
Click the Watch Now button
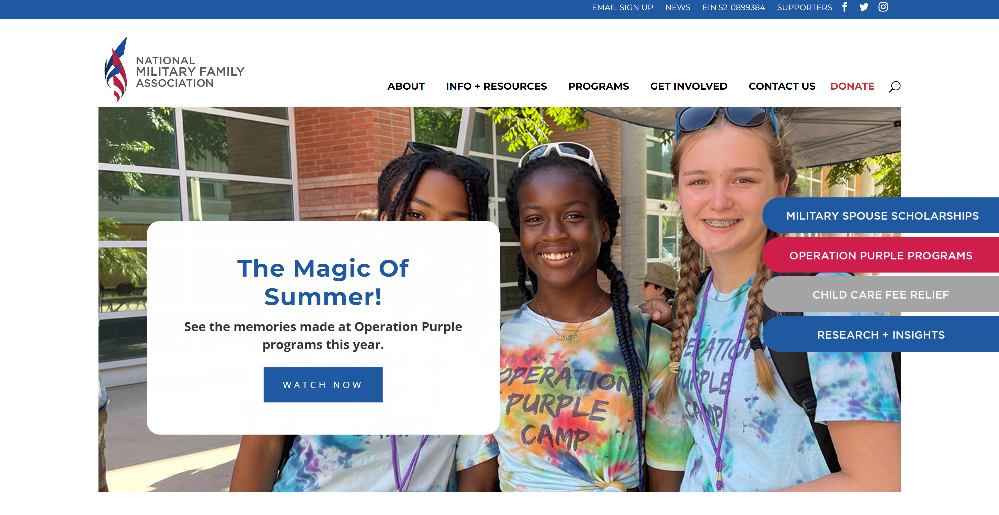click(323, 384)
